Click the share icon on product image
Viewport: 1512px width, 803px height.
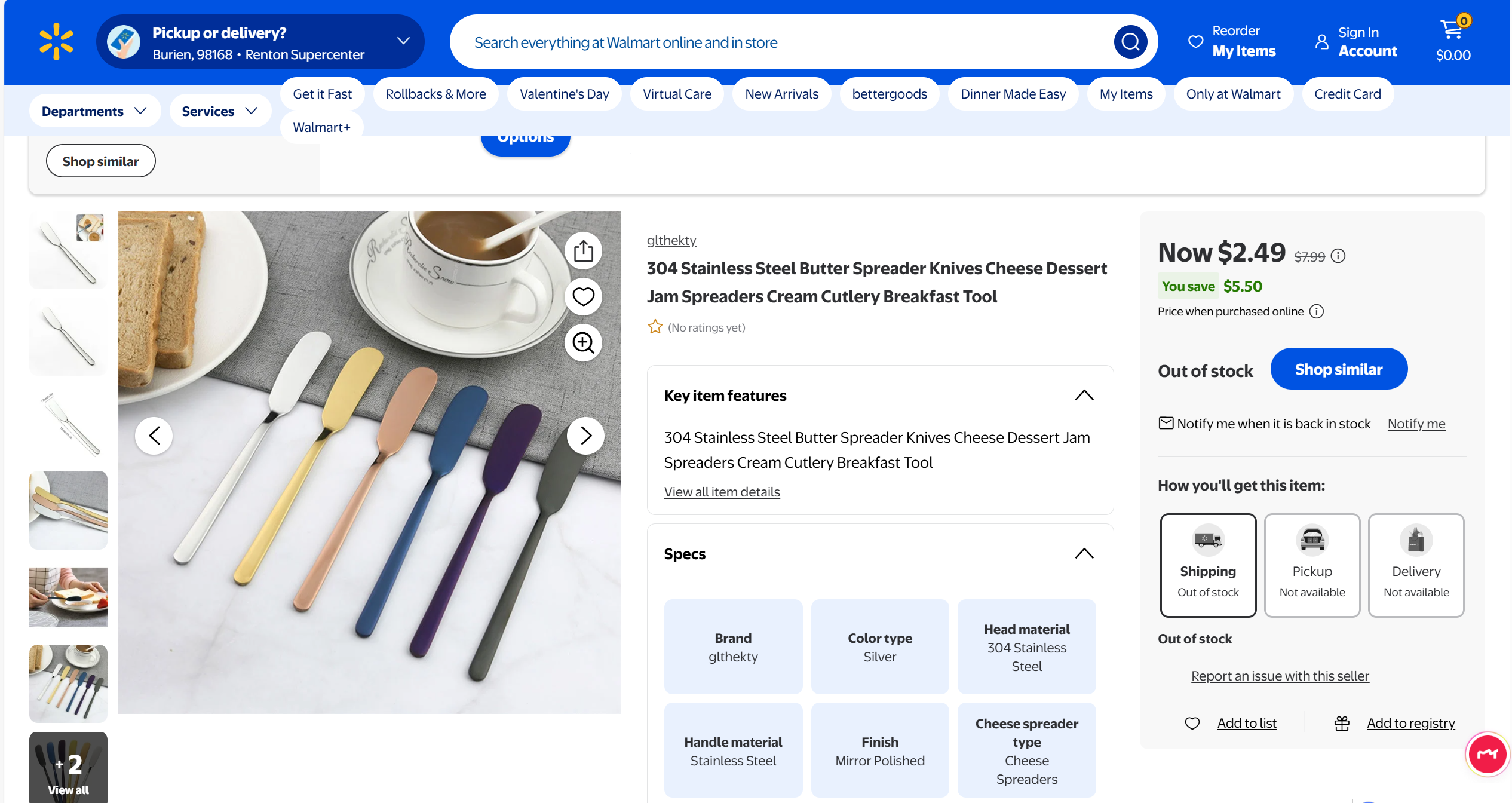[583, 251]
